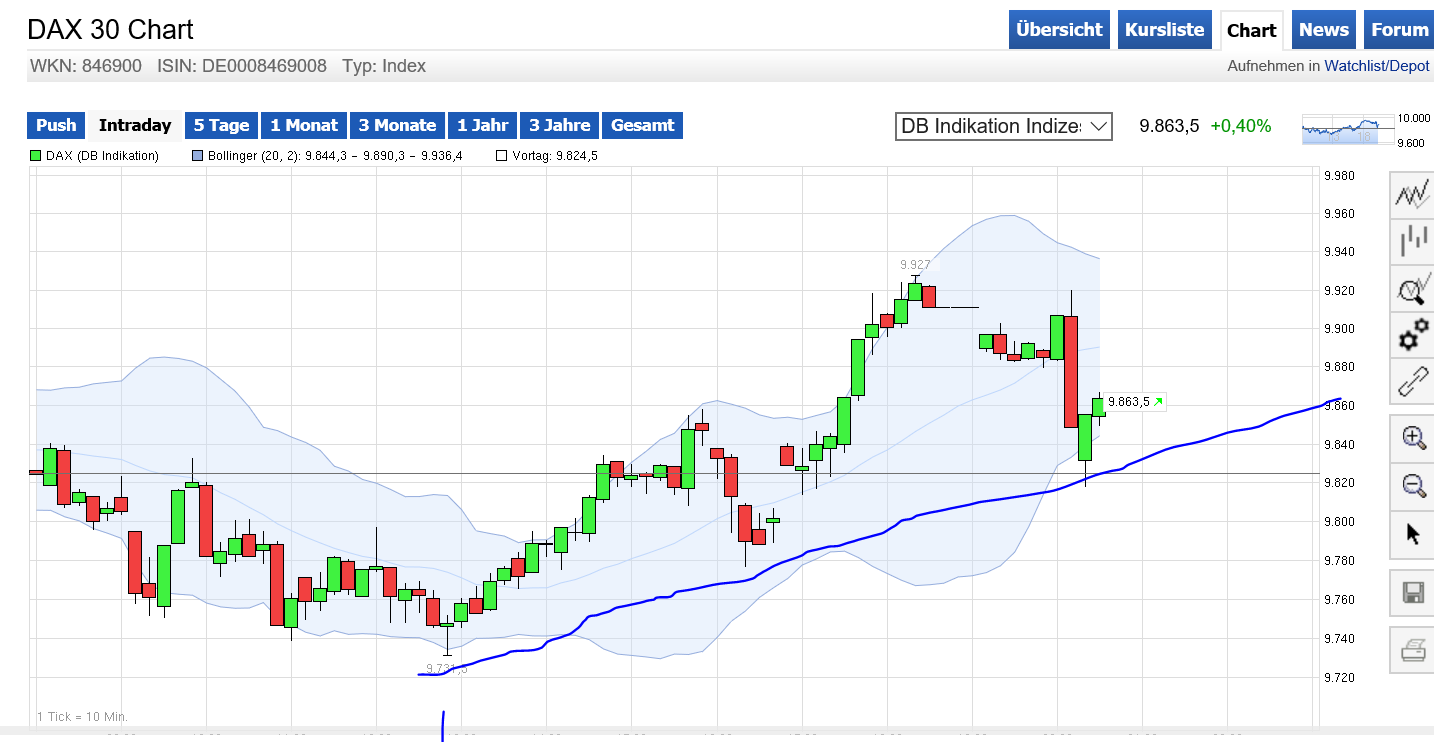Click the chain link icon
The height and width of the screenshot is (742, 1434).
click(x=1412, y=383)
